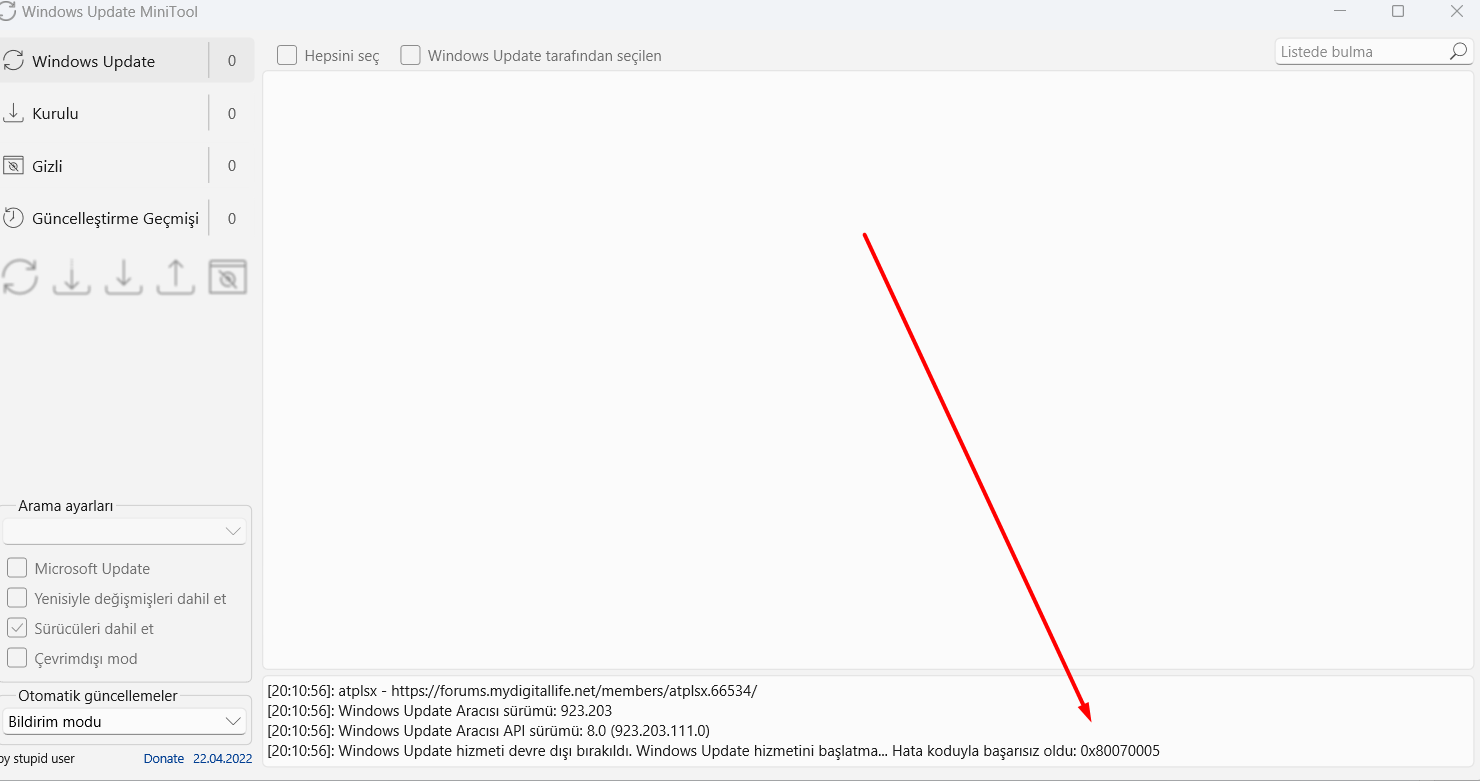Toggle Windows Update tarafından seçilen checkbox

click(410, 55)
